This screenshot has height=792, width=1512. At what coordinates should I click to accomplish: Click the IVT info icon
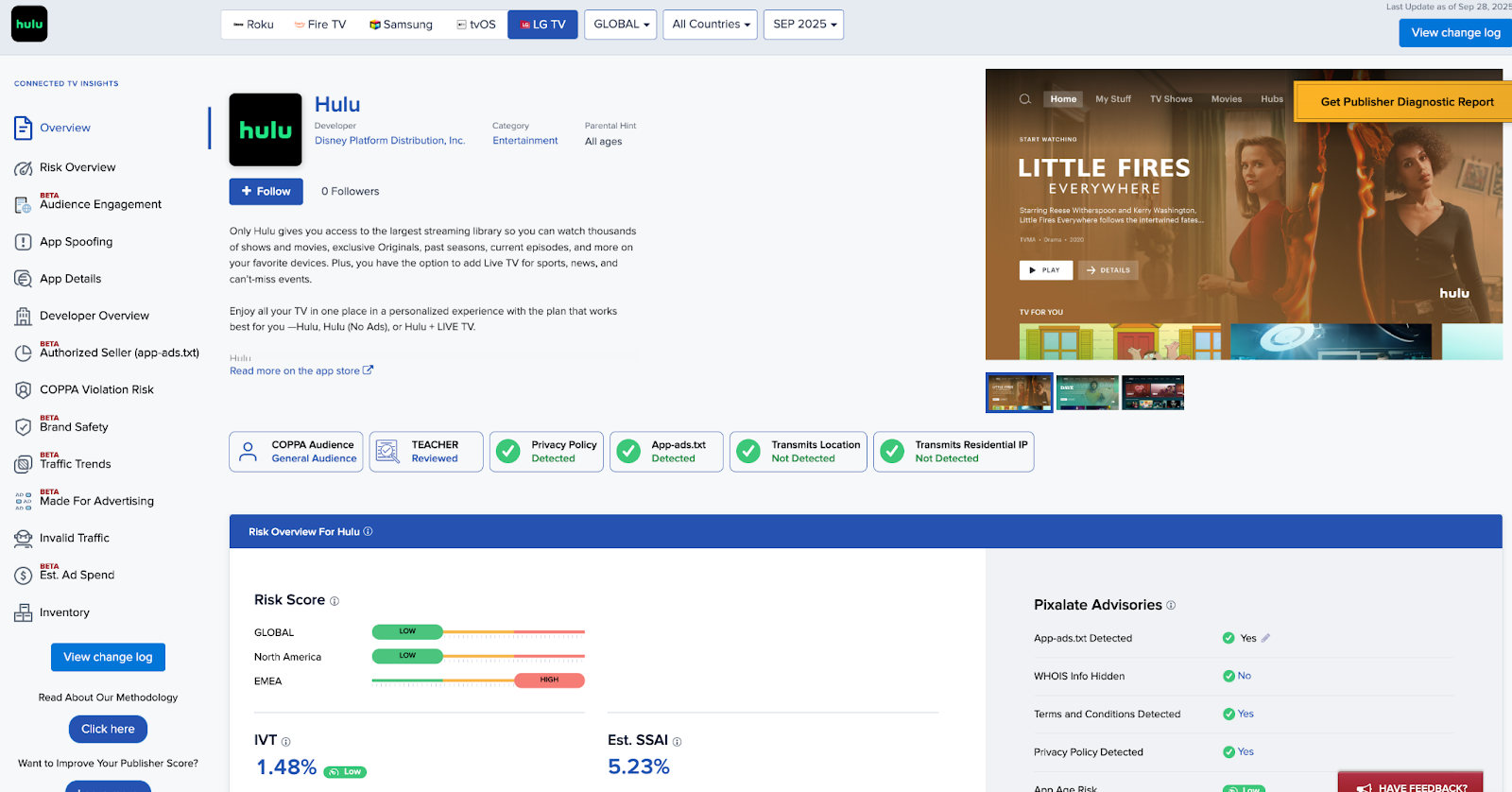(x=286, y=742)
